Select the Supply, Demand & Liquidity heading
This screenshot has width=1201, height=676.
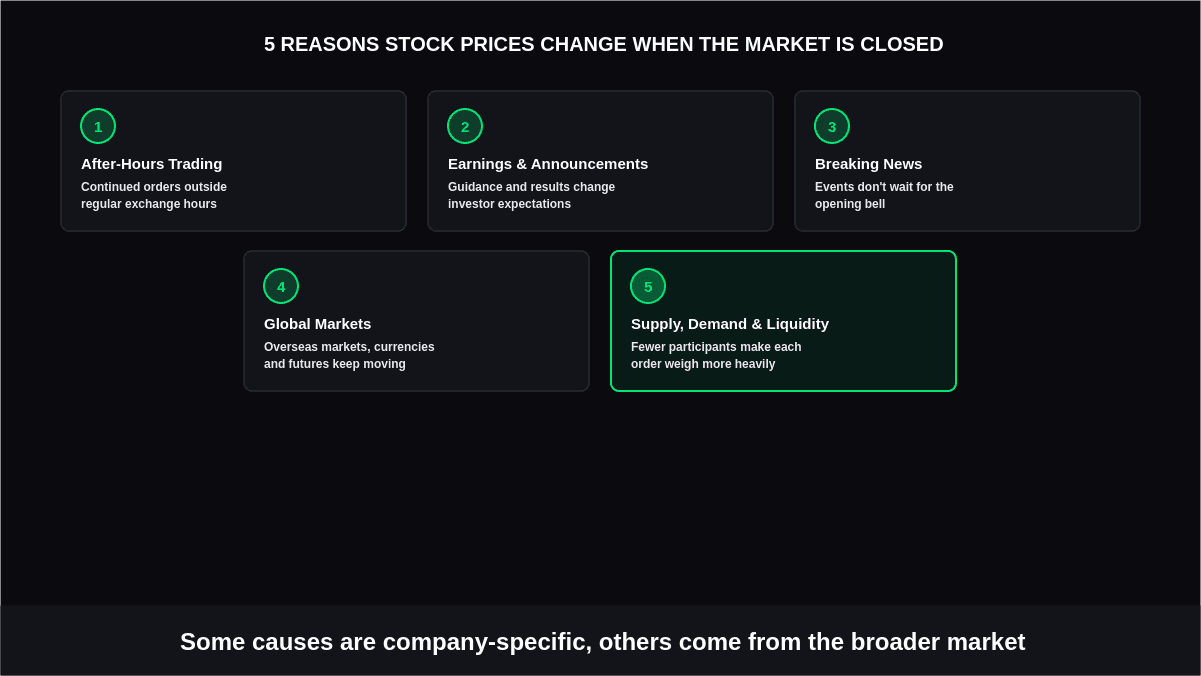click(730, 323)
